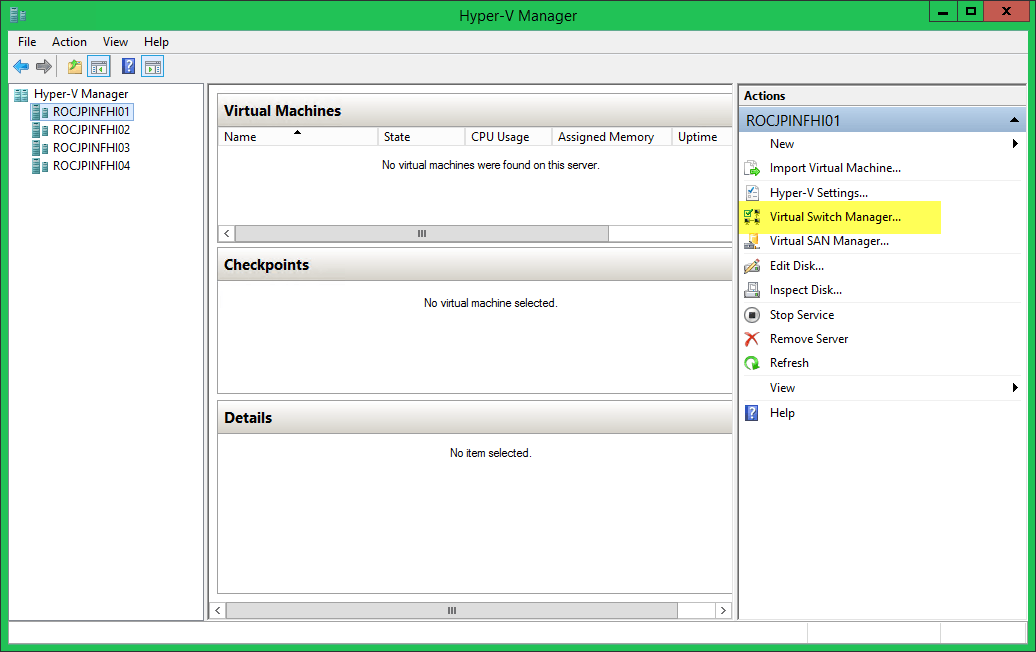
Task: Click the 'No item selected.' text
Action: [491, 453]
